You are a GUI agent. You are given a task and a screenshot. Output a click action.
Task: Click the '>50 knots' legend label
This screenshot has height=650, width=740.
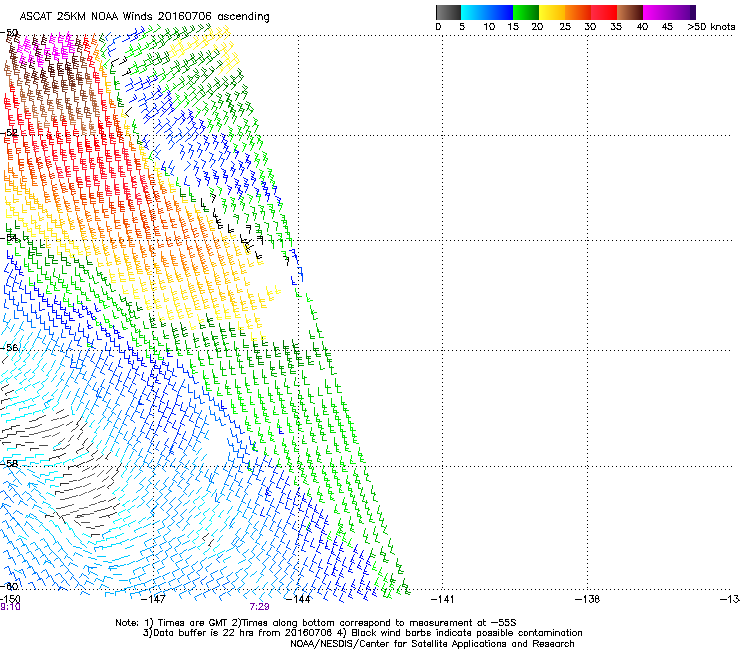point(711,27)
